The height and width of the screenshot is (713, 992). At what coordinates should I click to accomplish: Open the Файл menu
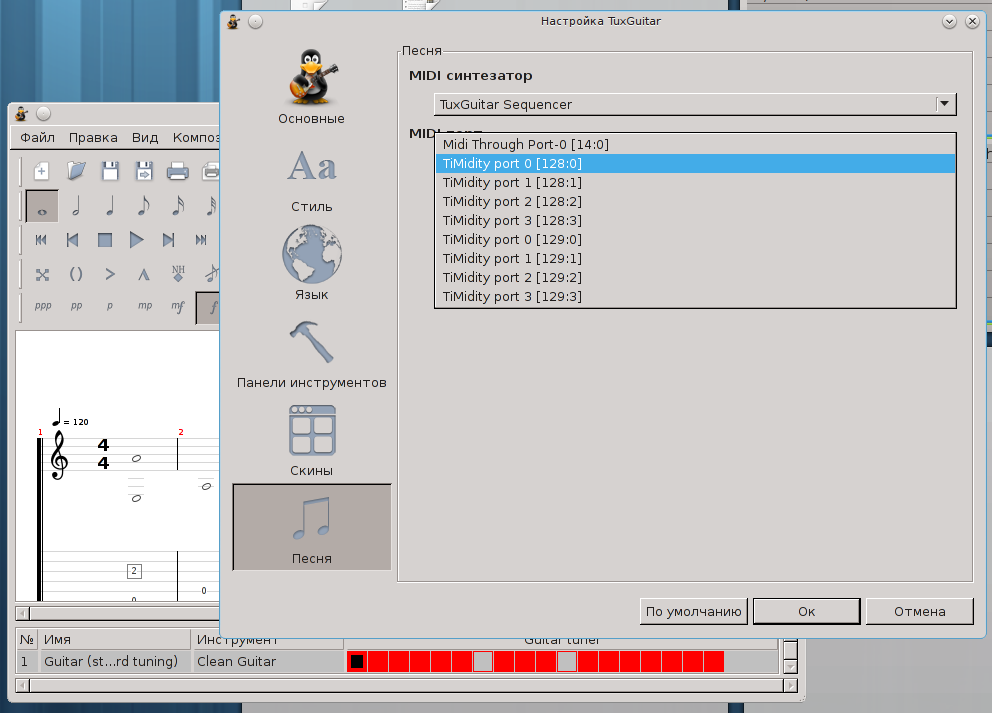[x=37, y=137]
